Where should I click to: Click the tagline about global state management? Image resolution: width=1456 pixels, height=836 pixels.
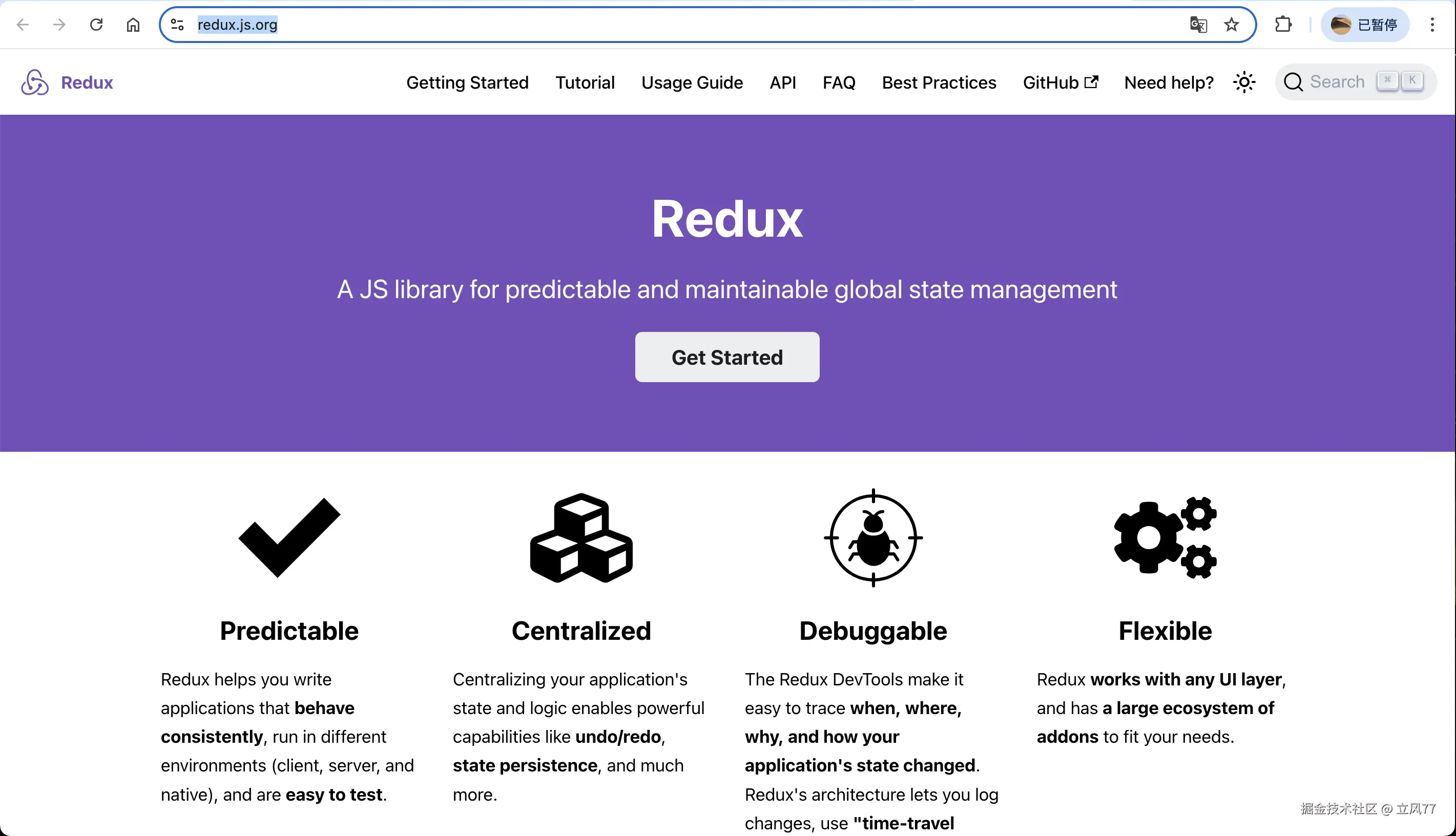click(x=727, y=289)
